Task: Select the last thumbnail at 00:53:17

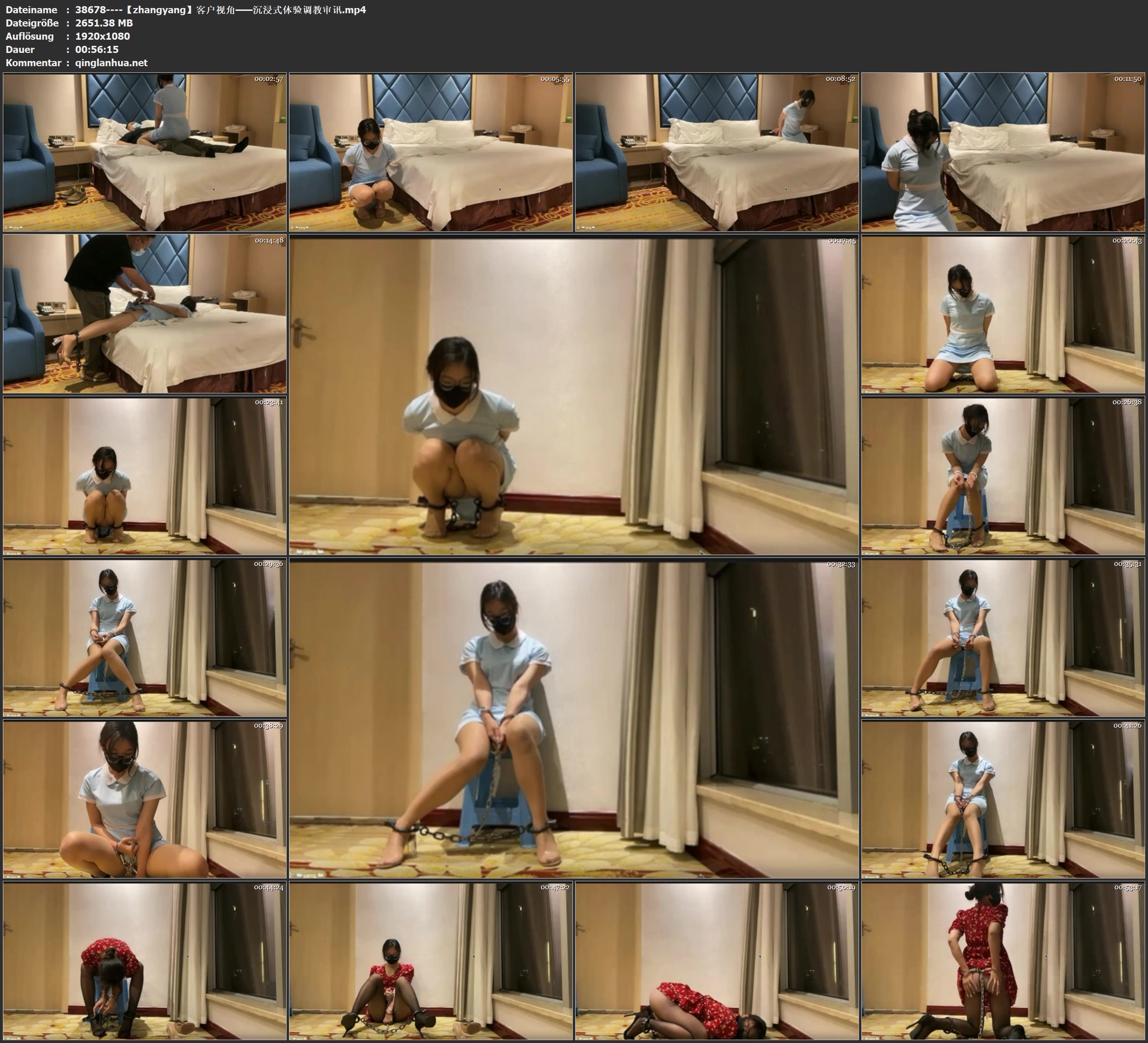Action: [x=1003, y=961]
